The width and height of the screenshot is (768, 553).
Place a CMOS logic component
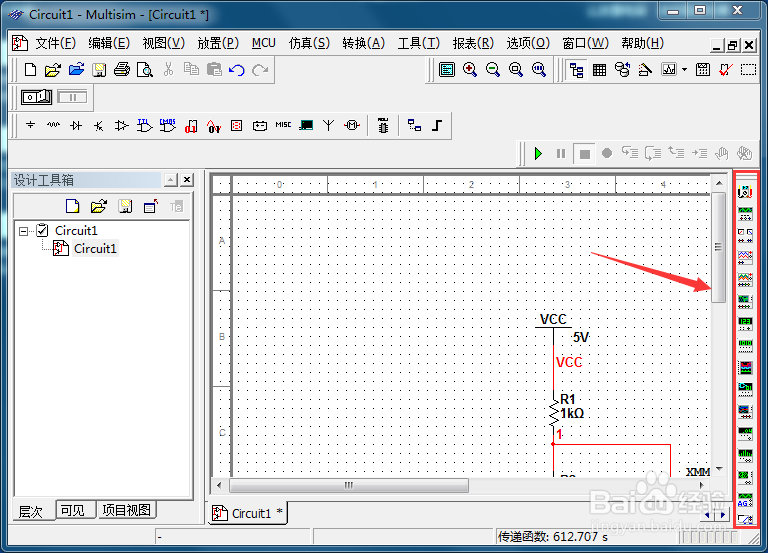click(168, 125)
